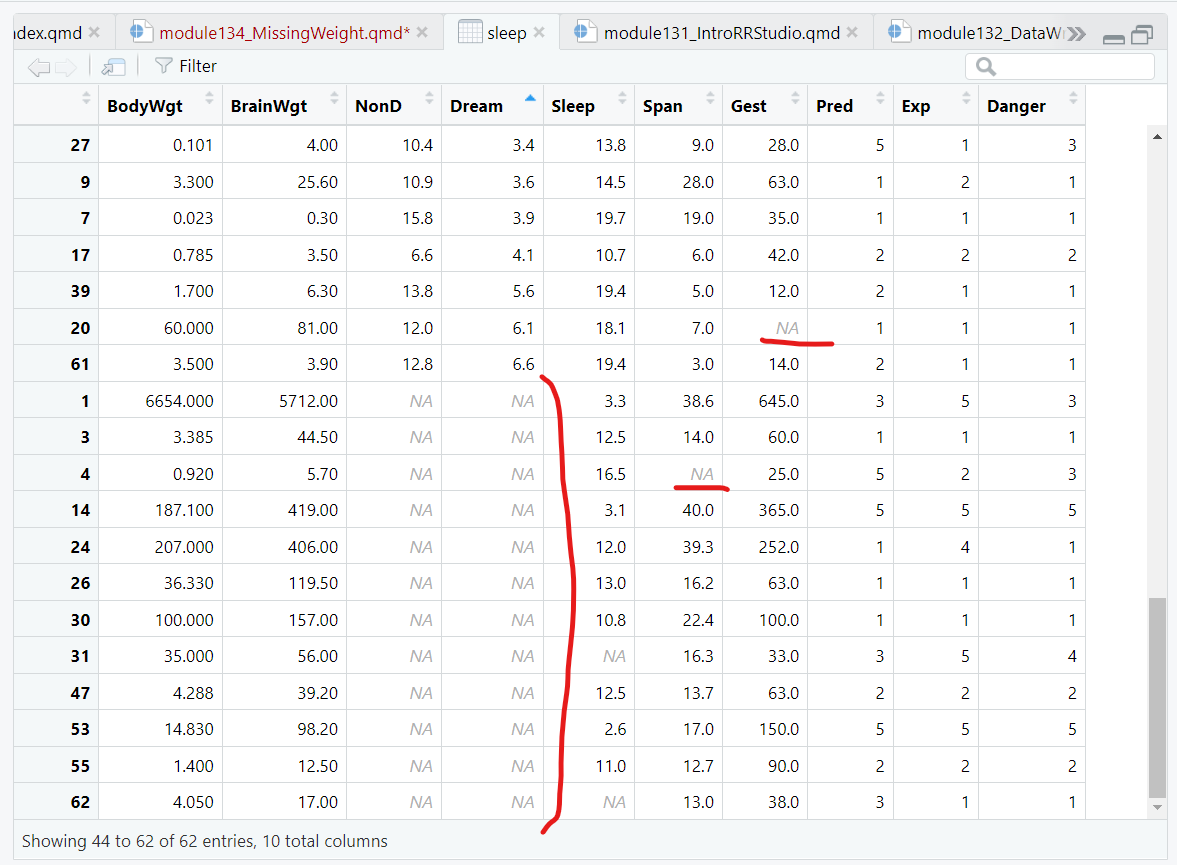Toggle the Filter button

(186, 66)
